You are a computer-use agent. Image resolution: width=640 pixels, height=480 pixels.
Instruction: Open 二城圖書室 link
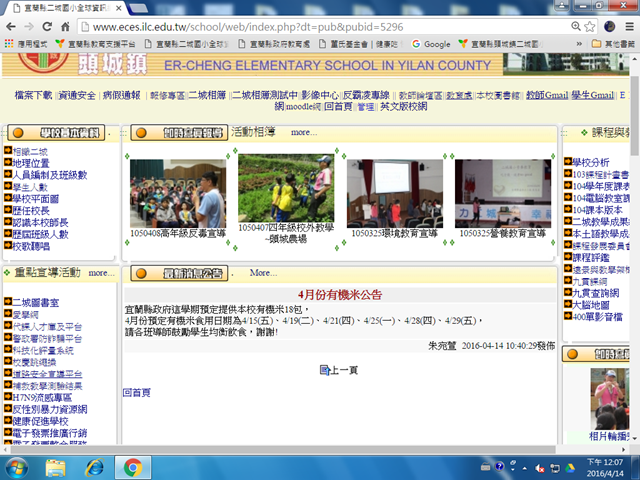point(36,303)
